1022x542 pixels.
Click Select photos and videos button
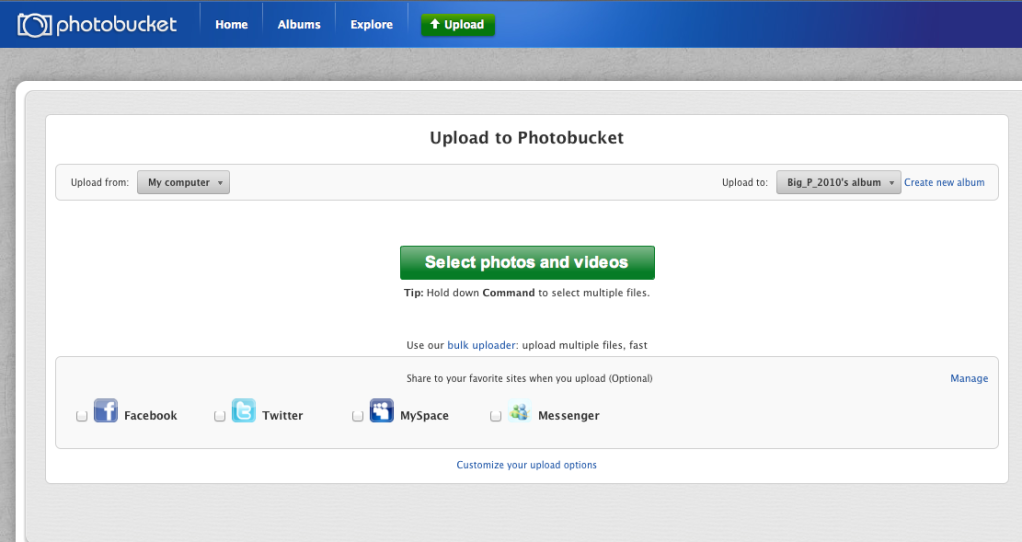(x=527, y=263)
